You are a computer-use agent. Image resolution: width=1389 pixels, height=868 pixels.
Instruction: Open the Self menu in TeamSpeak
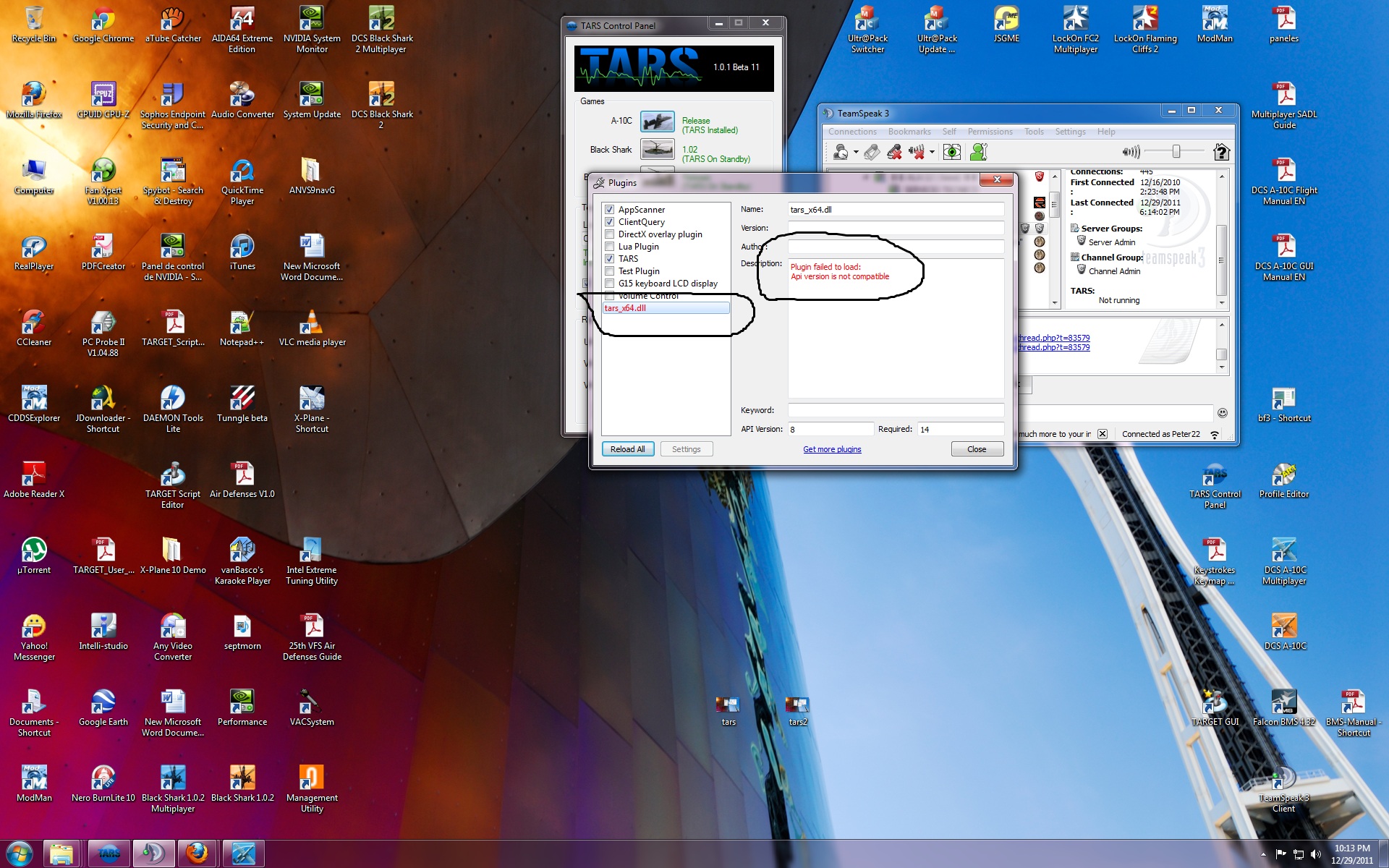tap(949, 132)
